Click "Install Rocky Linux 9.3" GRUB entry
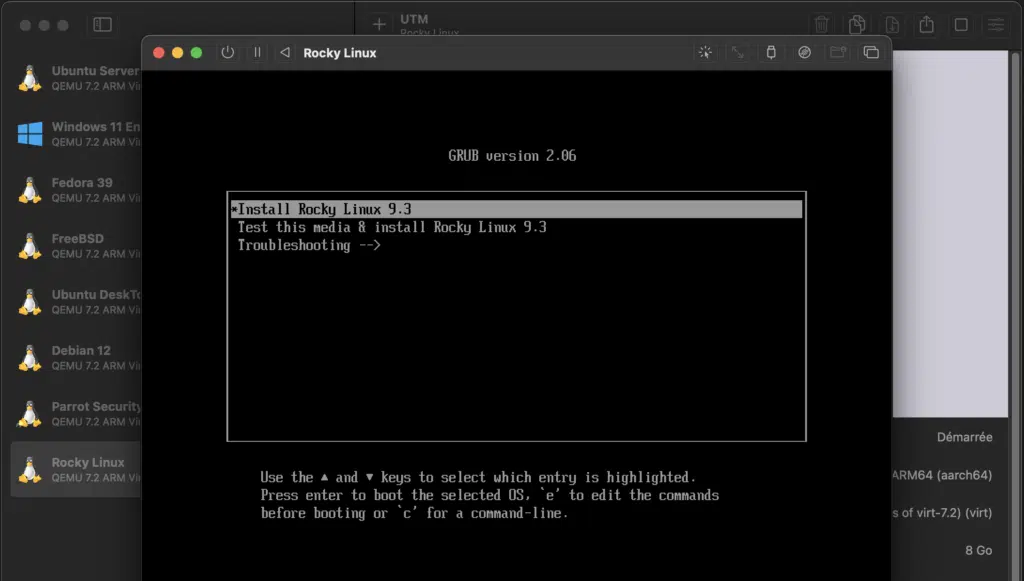The image size is (1024, 581). 517,209
